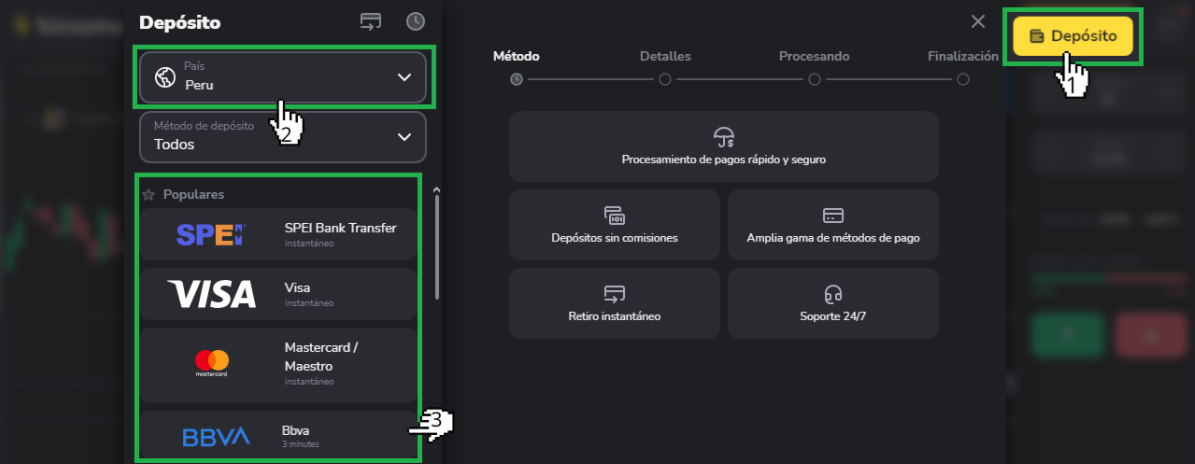Close the deposit dialog with X
This screenshot has height=464, width=1195.
tap(977, 22)
